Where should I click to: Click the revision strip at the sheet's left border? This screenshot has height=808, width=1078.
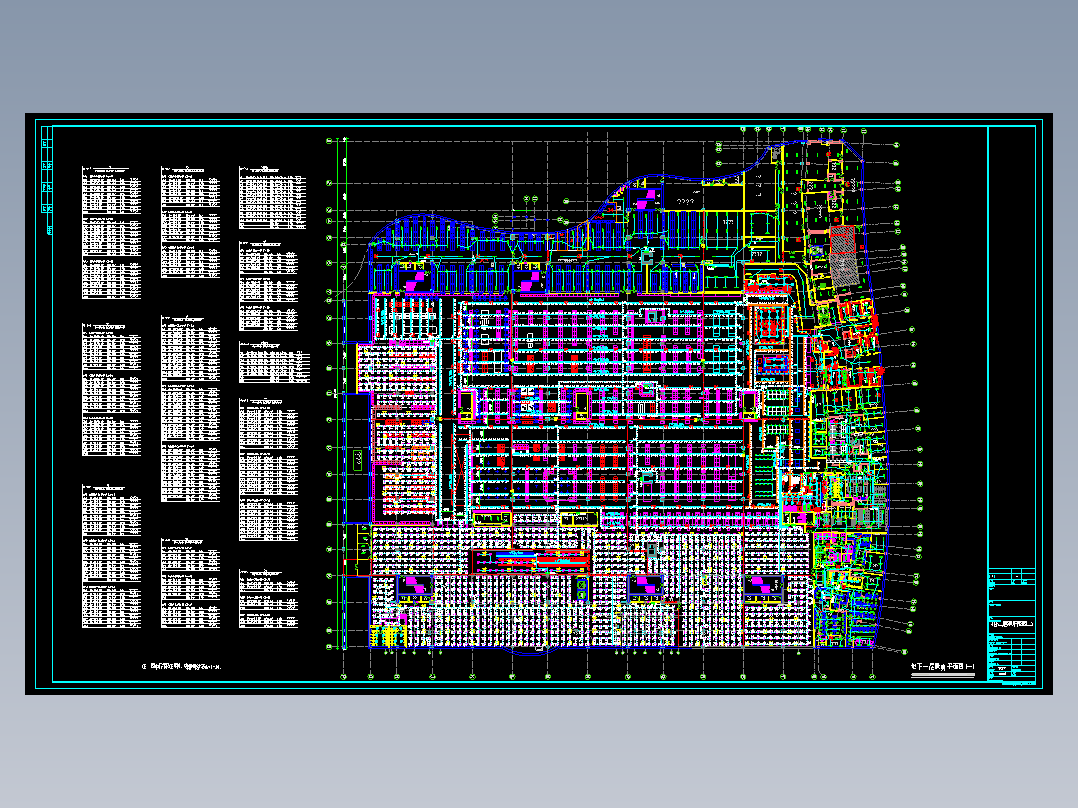(x=47, y=180)
